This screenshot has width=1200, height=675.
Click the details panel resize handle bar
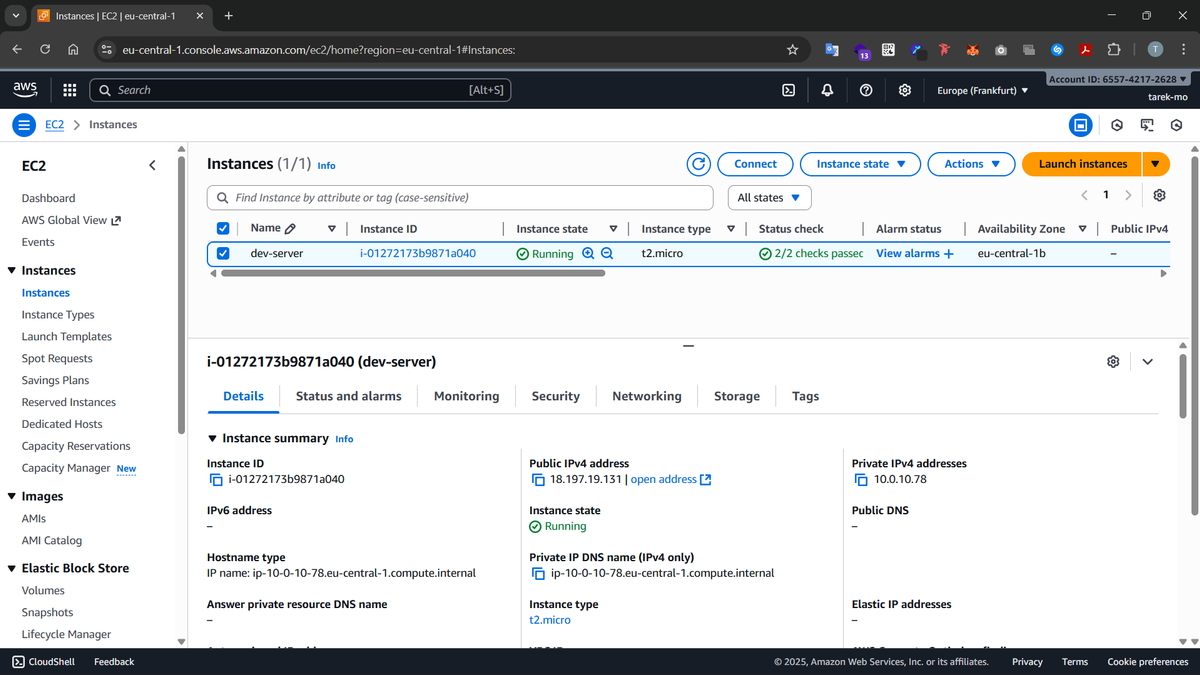(688, 346)
